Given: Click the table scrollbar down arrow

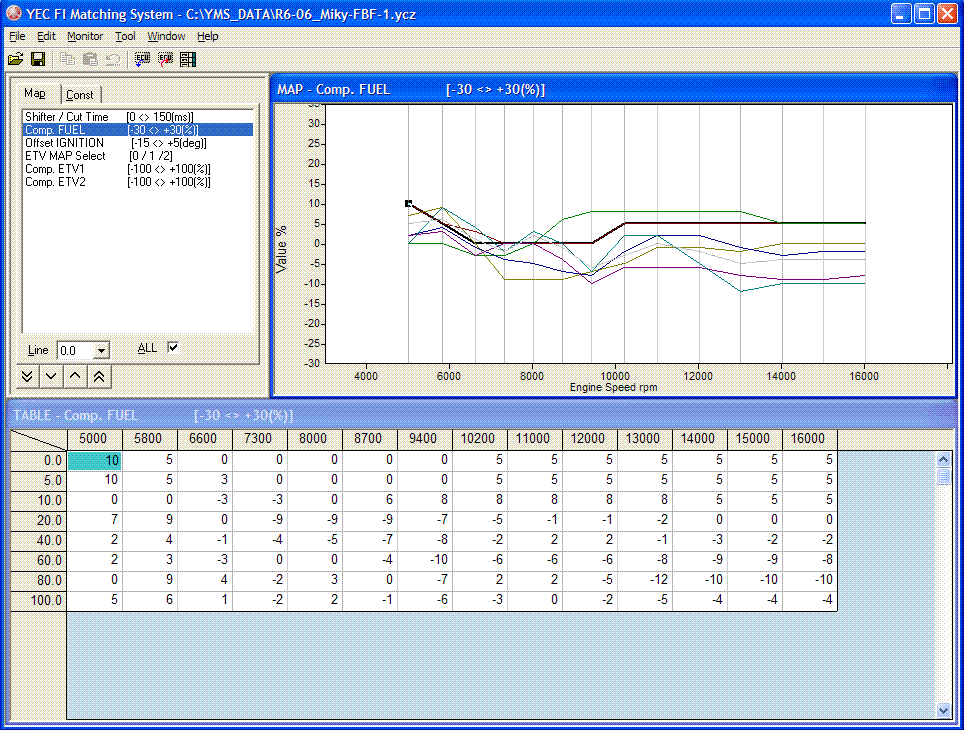Looking at the screenshot, I should [944, 710].
